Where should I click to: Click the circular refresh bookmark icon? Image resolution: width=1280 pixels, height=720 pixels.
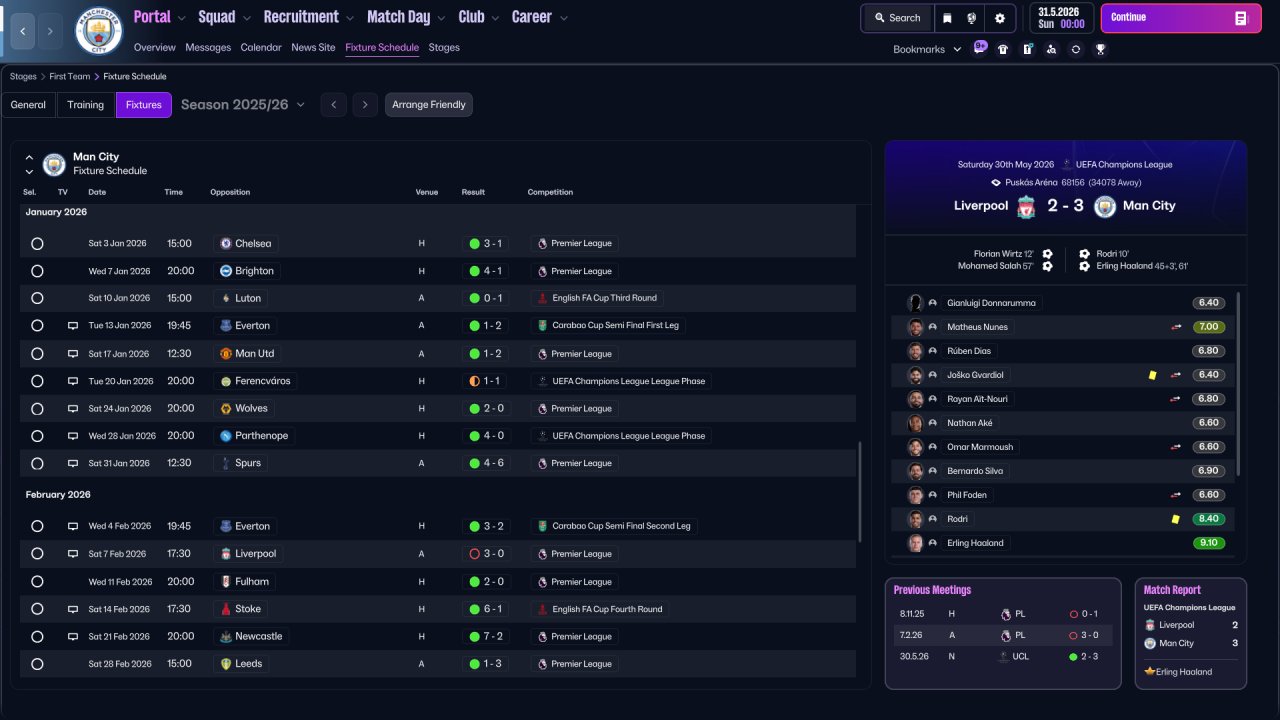[x=1075, y=49]
